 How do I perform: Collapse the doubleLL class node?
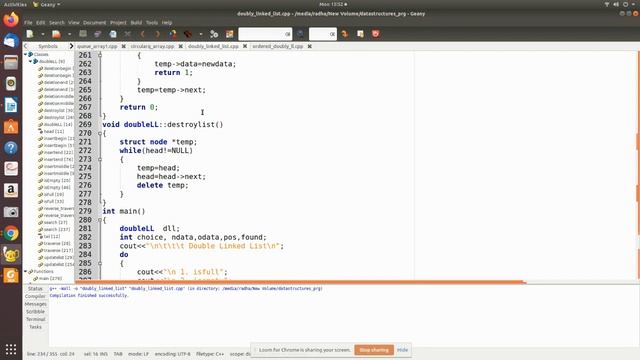[x=30, y=61]
